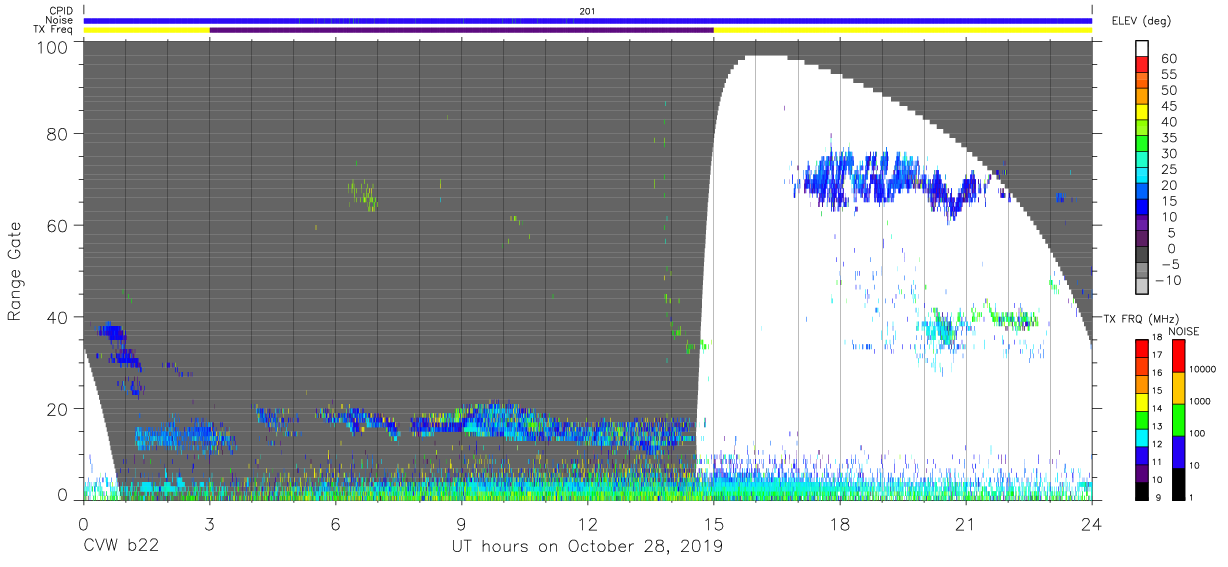Click the 3 tick label on UT hours axis

(209, 523)
